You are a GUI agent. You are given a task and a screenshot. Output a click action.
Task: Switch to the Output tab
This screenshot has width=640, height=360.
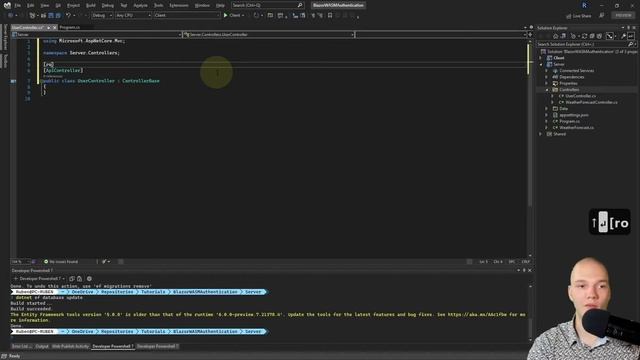pyautogui.click(x=42, y=346)
